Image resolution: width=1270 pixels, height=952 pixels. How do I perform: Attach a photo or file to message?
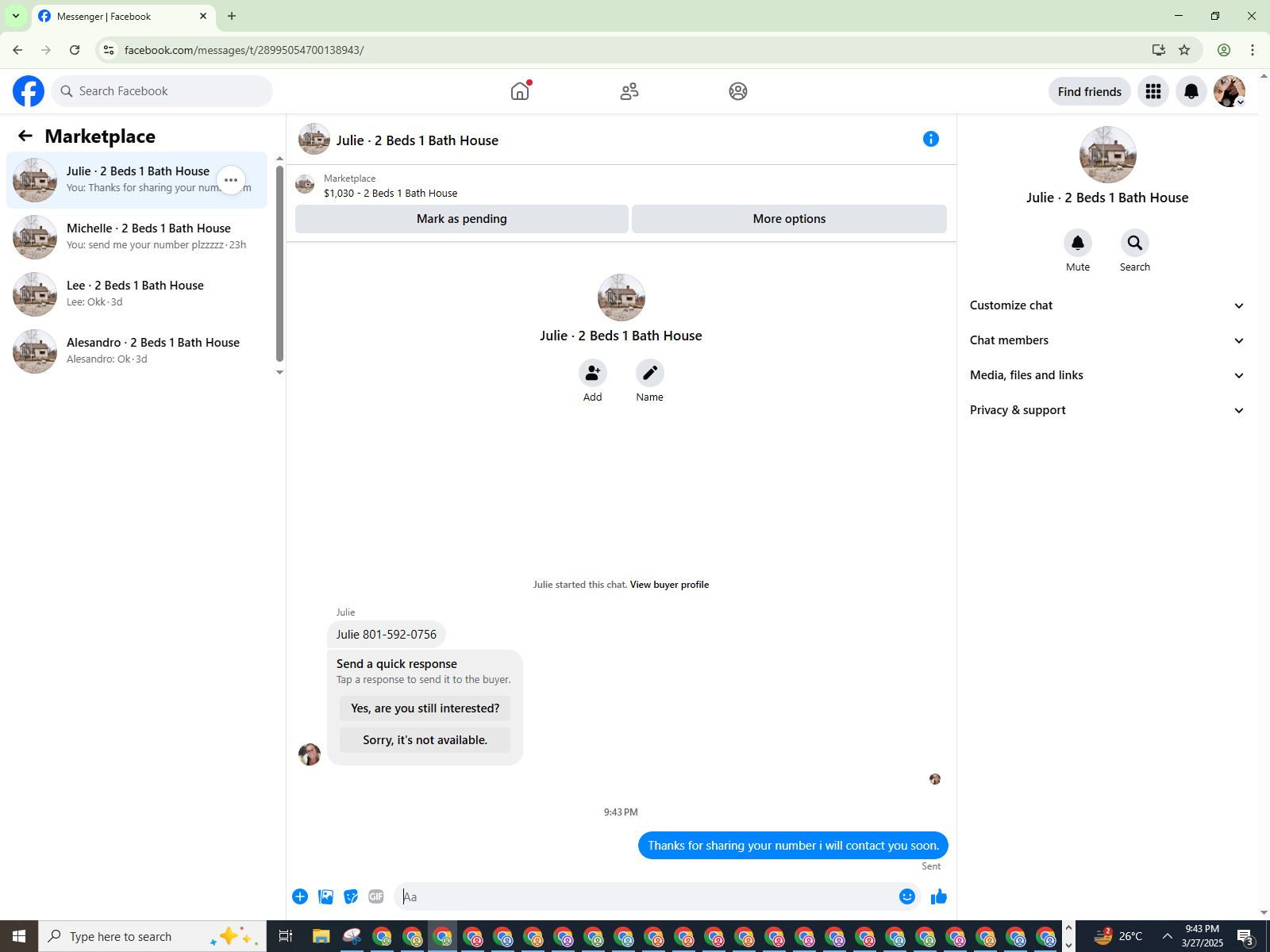point(325,896)
